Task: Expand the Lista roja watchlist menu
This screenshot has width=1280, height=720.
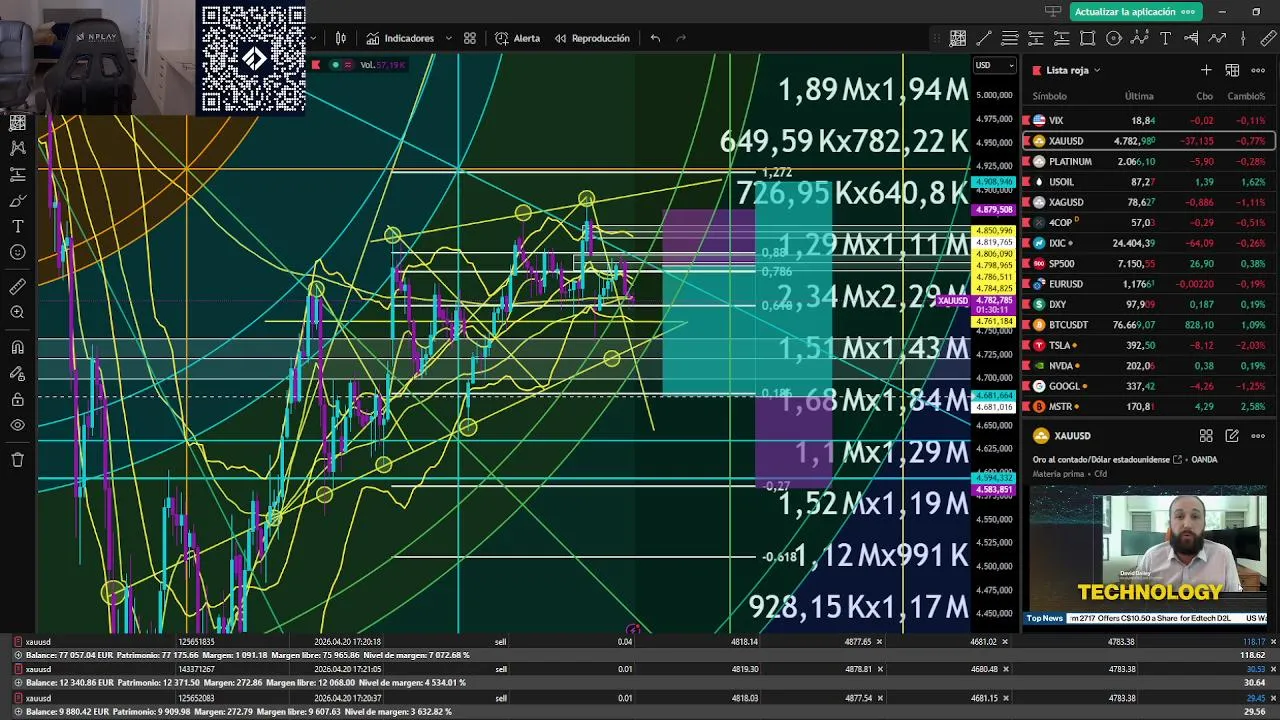Action: coord(1073,70)
